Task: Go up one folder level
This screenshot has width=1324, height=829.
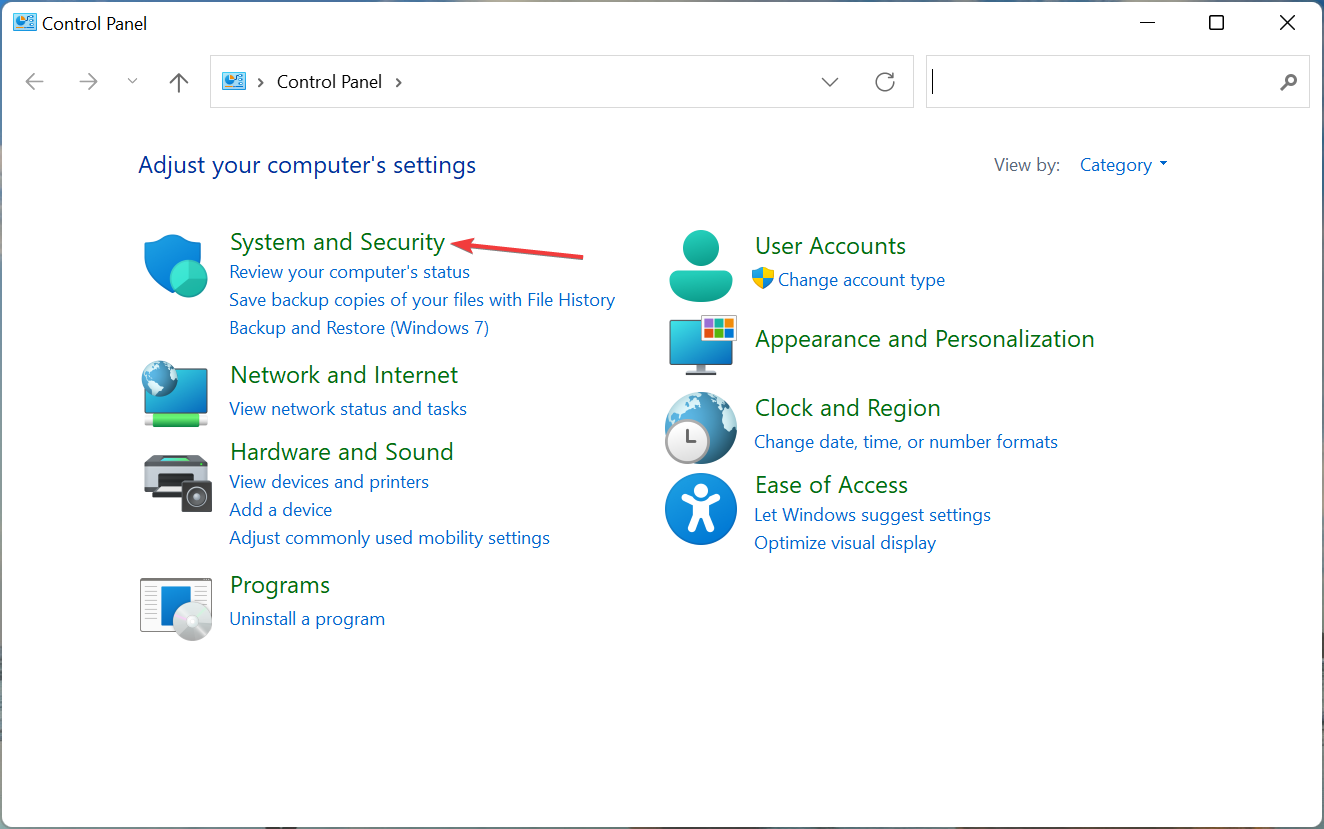Action: (179, 82)
